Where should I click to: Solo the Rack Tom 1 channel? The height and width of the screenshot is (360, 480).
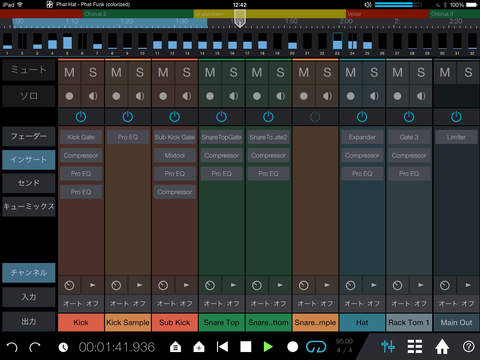(x=421, y=72)
